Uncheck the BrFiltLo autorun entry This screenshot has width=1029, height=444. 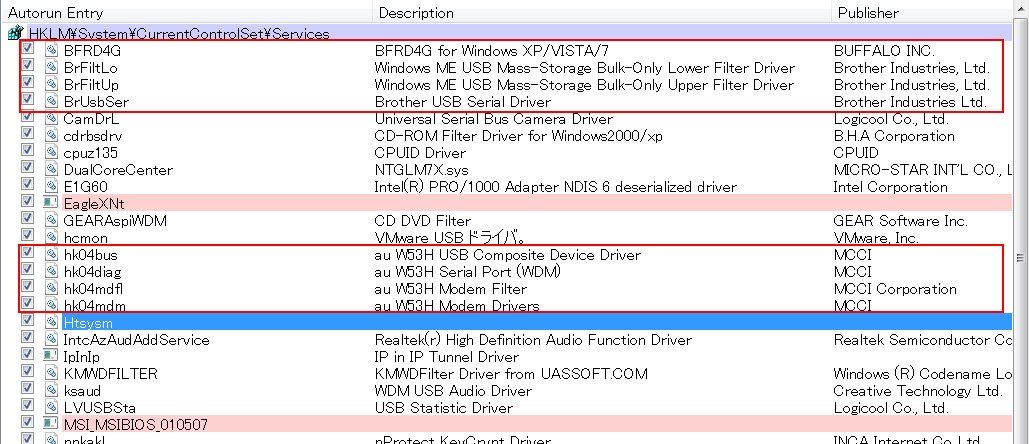pos(27,66)
